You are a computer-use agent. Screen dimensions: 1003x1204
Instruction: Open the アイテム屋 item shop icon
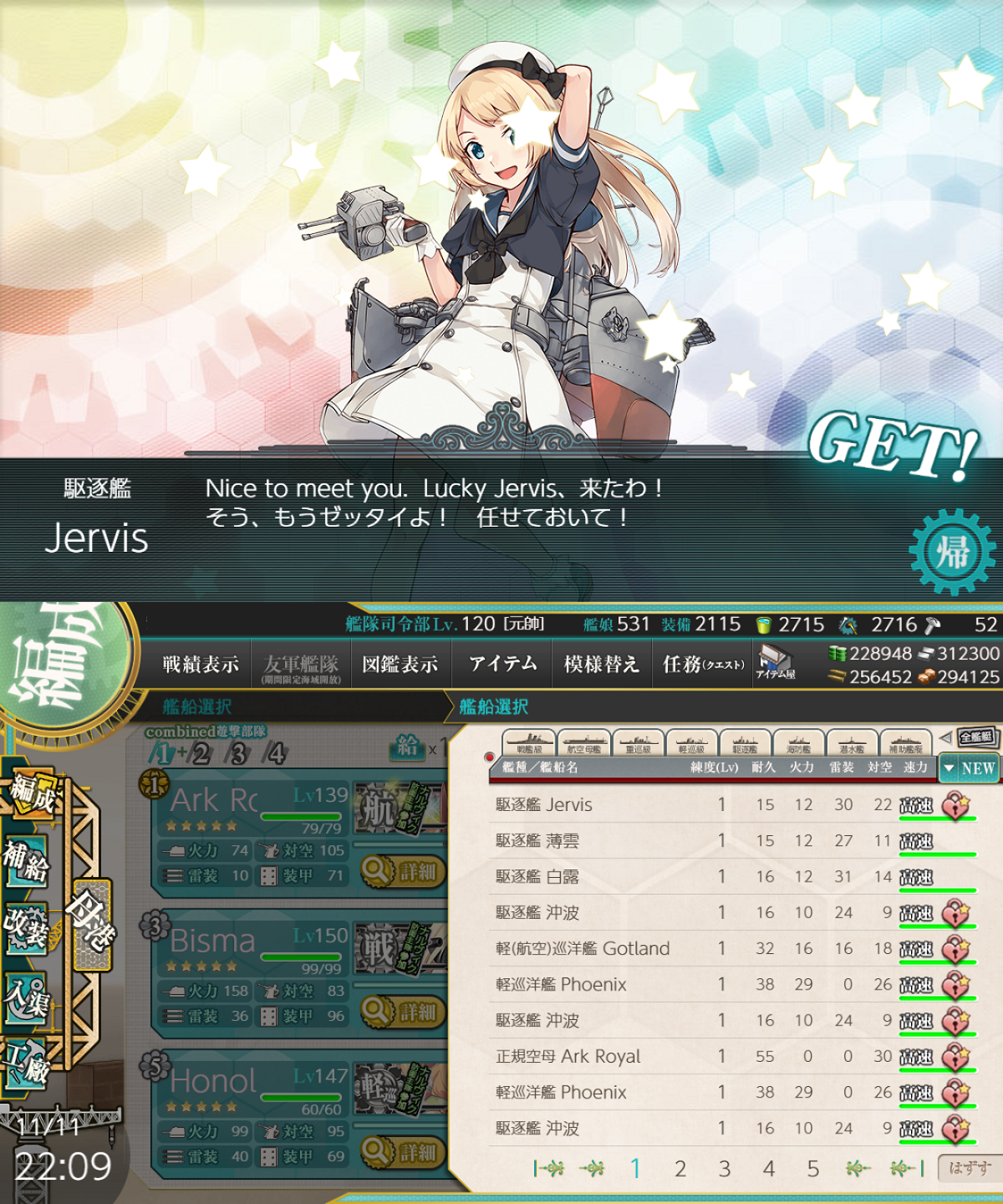click(776, 662)
